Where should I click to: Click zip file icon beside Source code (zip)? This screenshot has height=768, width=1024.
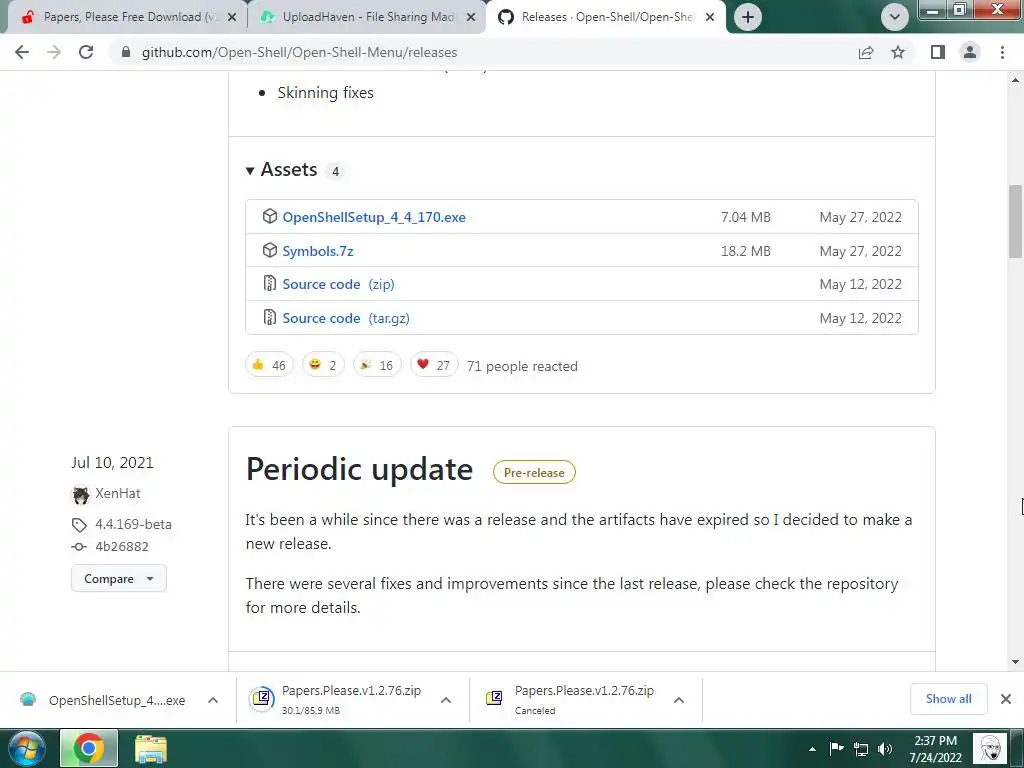pos(270,283)
